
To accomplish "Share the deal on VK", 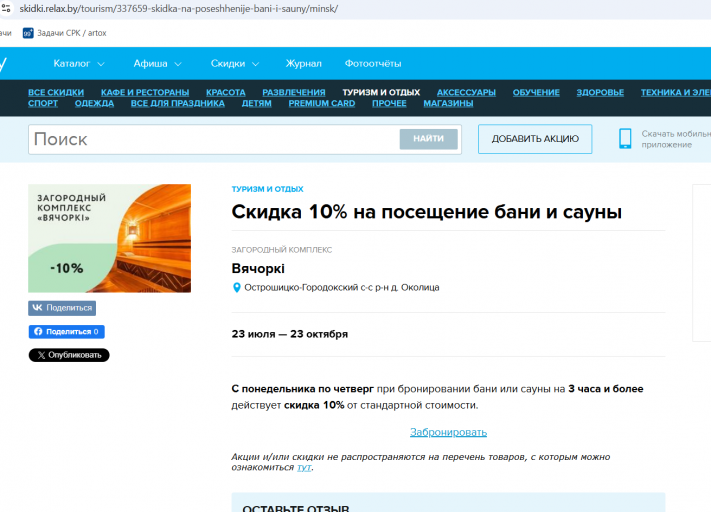I will tap(62, 308).
